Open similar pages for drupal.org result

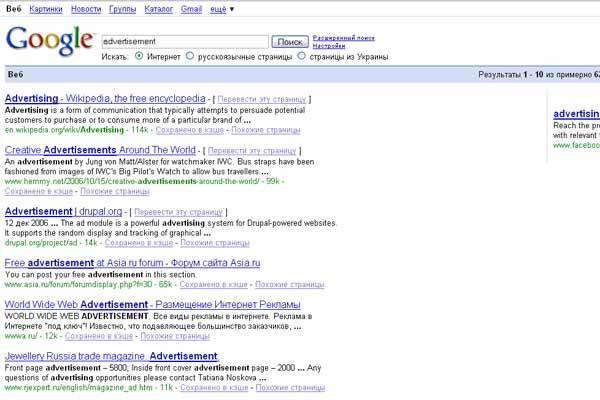pos(215,243)
